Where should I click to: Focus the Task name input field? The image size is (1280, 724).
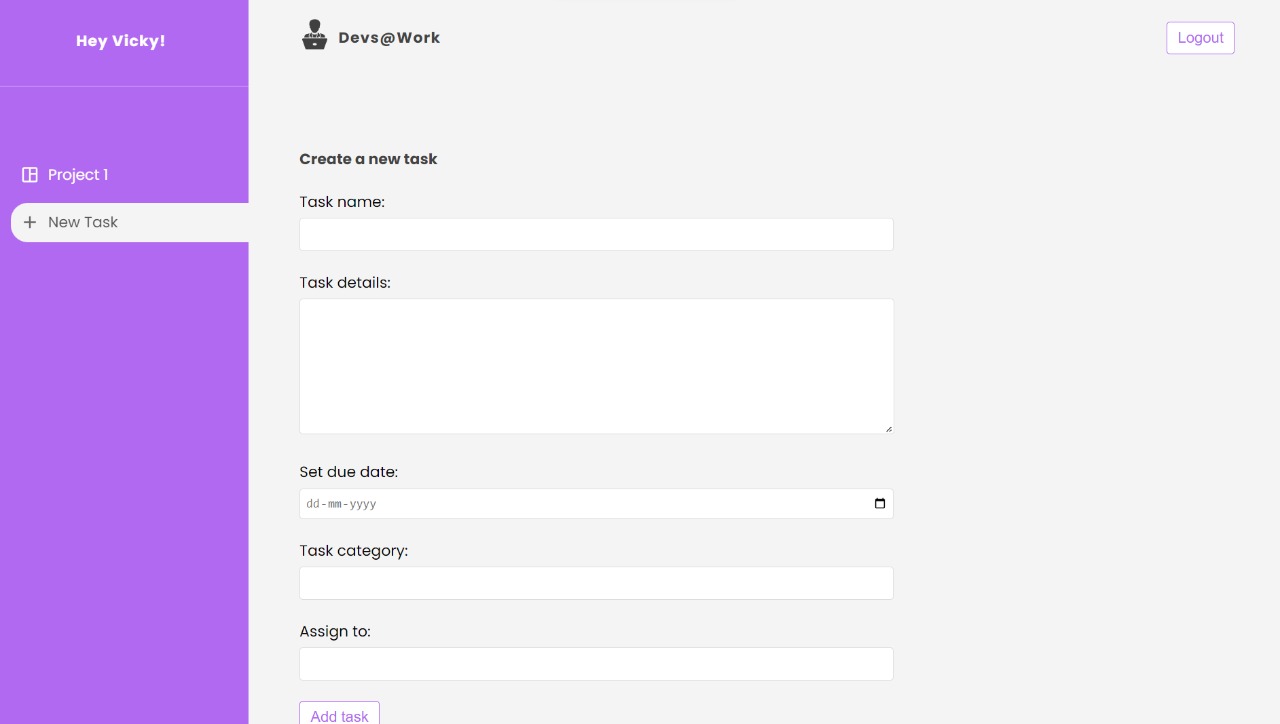coord(596,234)
